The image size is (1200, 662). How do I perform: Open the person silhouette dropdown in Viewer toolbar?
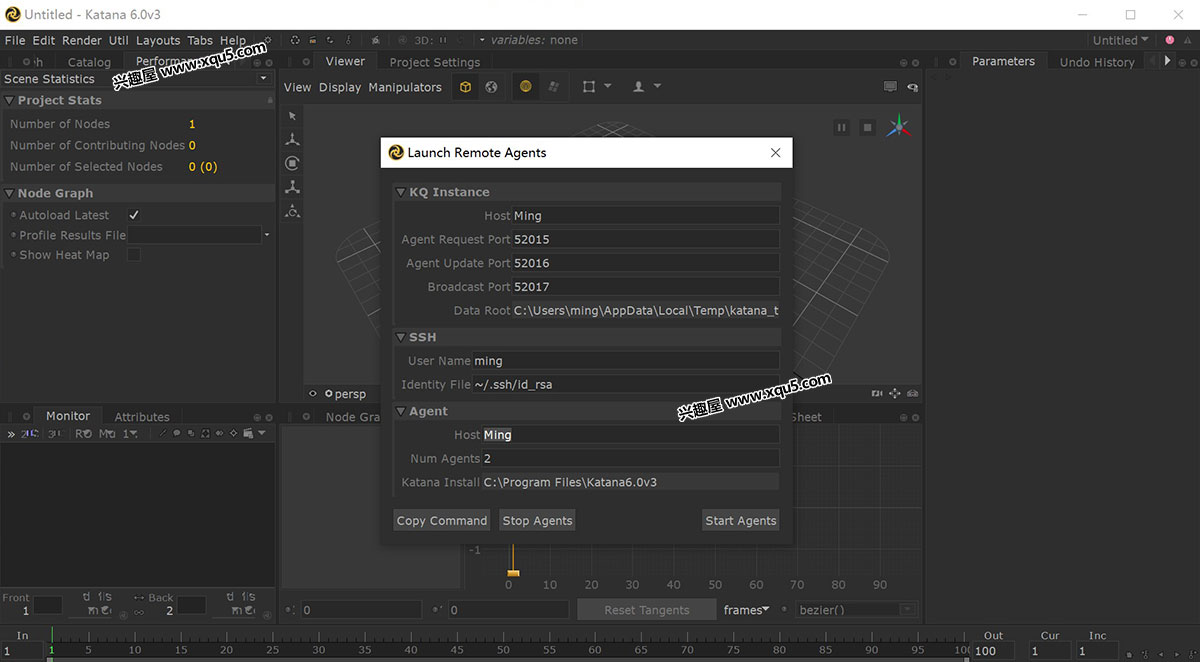pos(647,87)
